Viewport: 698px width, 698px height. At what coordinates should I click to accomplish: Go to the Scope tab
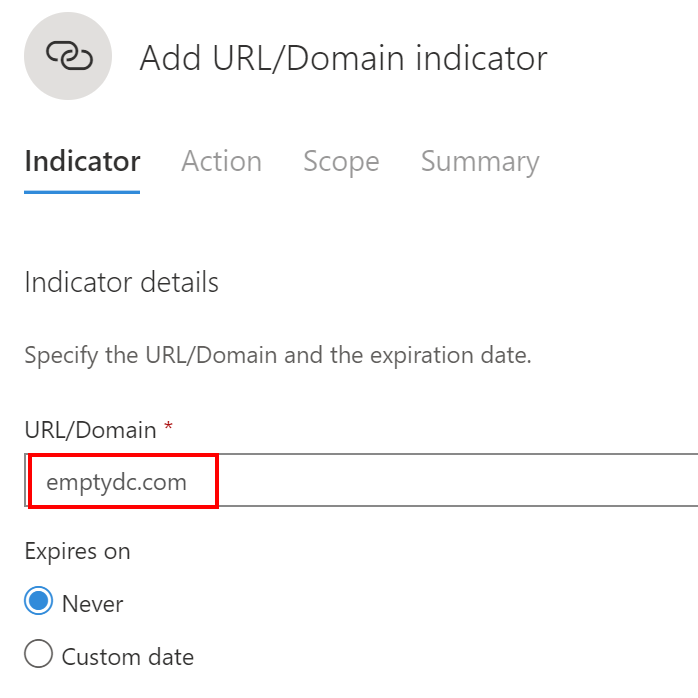click(341, 162)
